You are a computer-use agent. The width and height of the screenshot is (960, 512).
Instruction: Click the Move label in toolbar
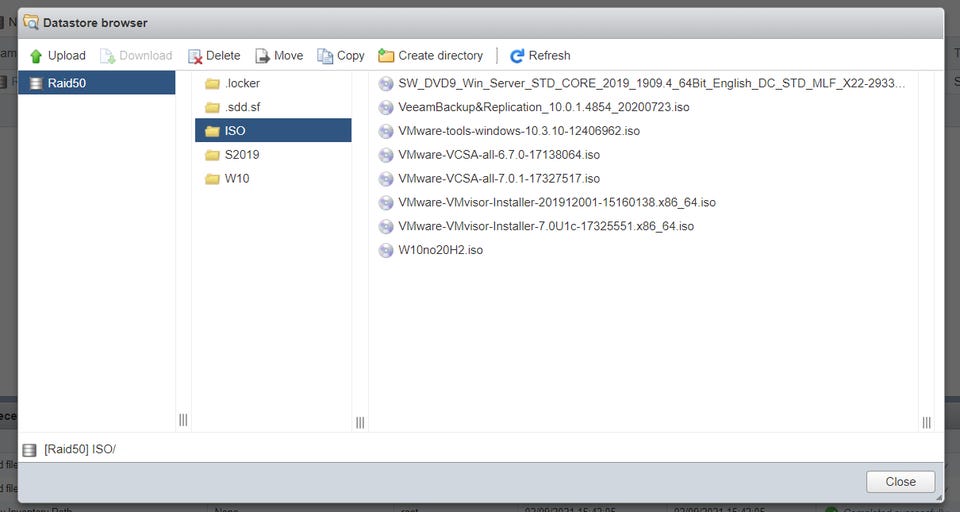pyautogui.click(x=288, y=56)
